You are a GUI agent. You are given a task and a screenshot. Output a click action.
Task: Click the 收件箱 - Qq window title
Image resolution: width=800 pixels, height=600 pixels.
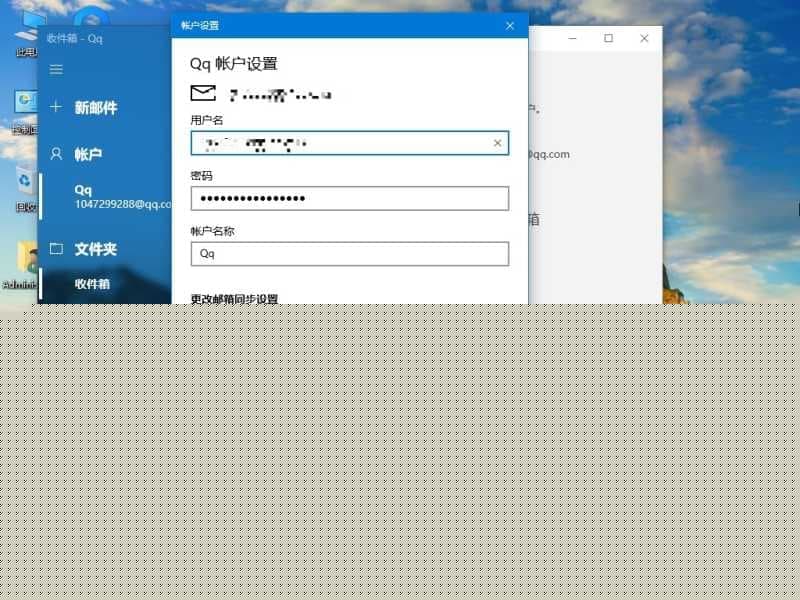[x=74, y=38]
